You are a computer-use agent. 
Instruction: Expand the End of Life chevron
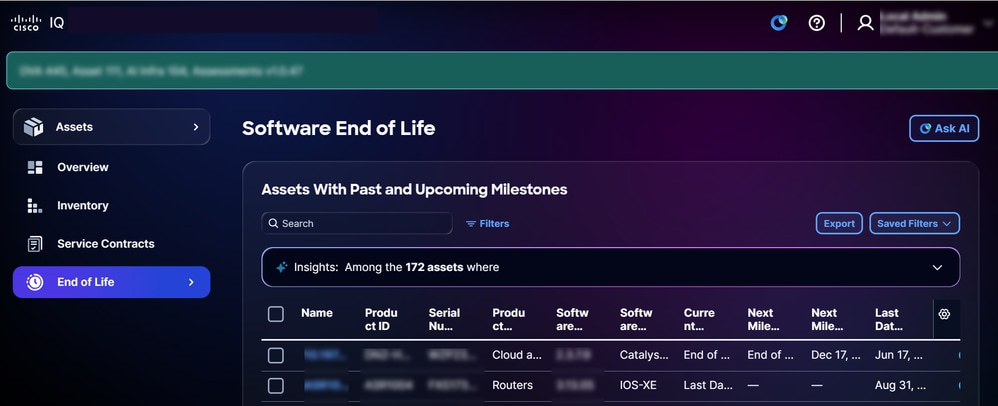pos(191,282)
